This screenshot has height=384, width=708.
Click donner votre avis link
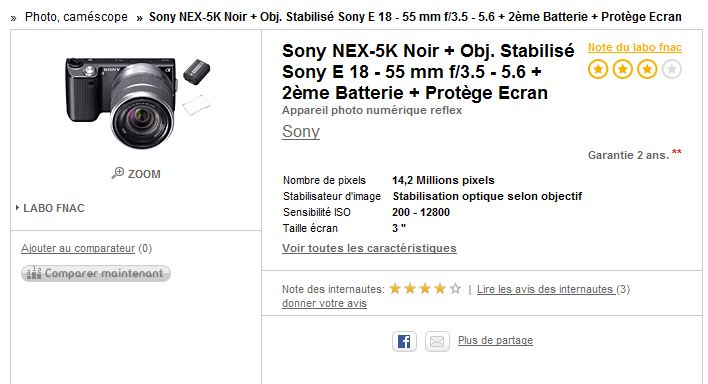(x=324, y=303)
